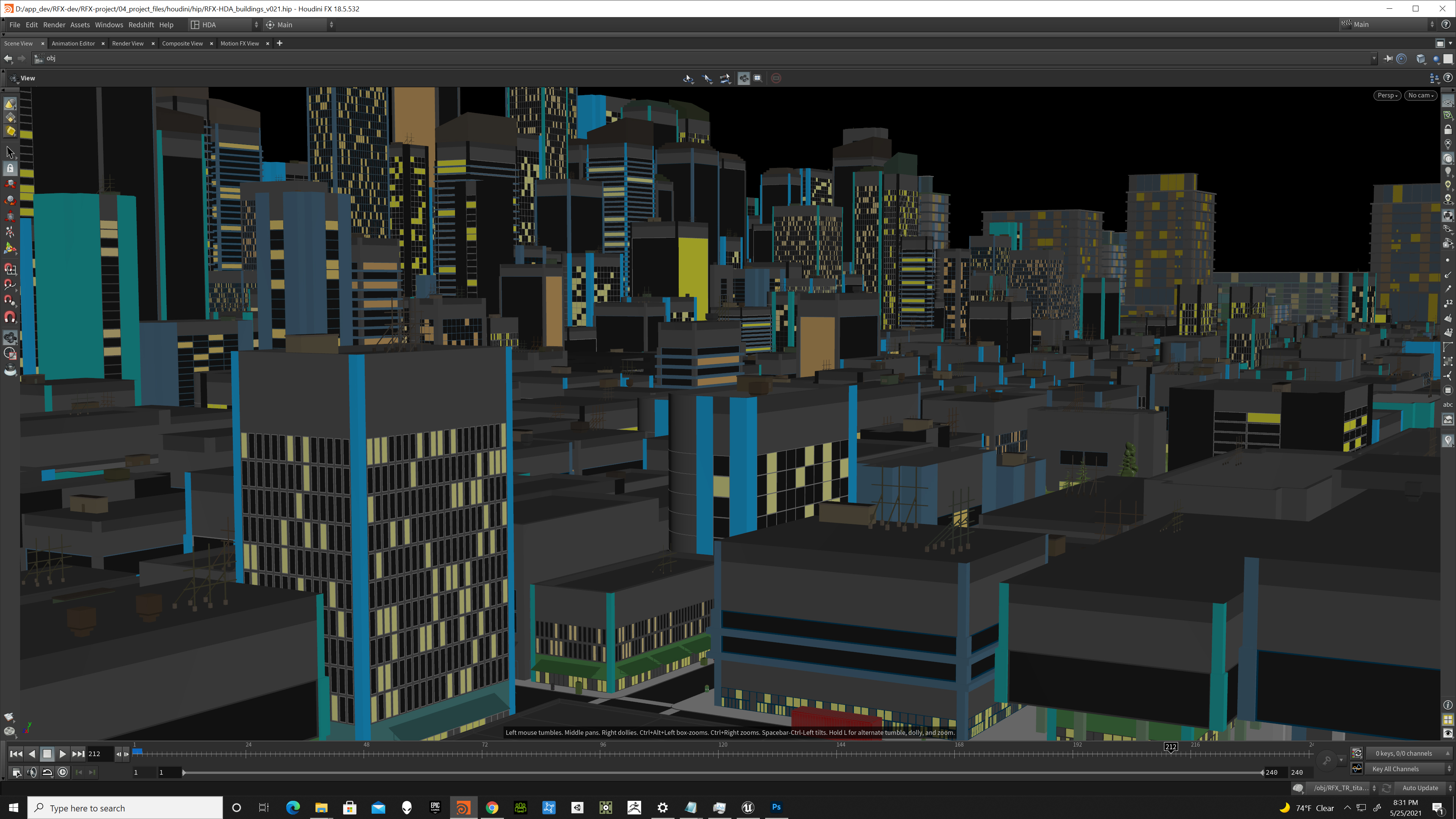Open the Main radial menu selector
Viewport: 1456px width, 819px height.
tap(300, 25)
